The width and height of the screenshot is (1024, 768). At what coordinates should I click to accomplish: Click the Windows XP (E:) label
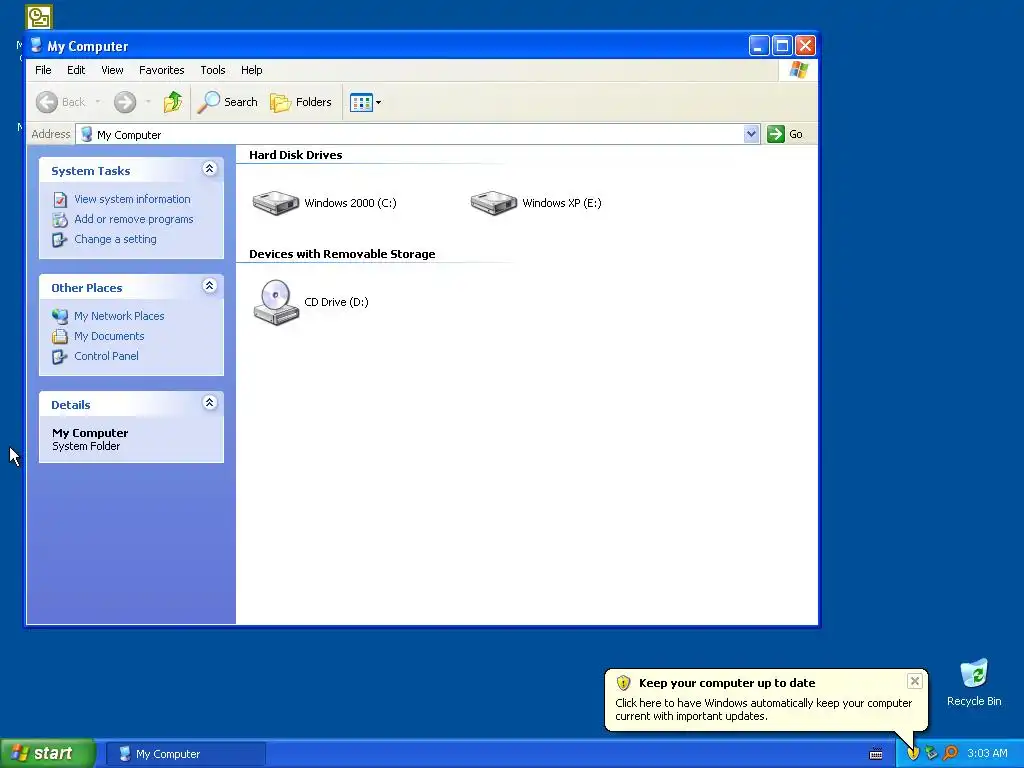pos(562,203)
